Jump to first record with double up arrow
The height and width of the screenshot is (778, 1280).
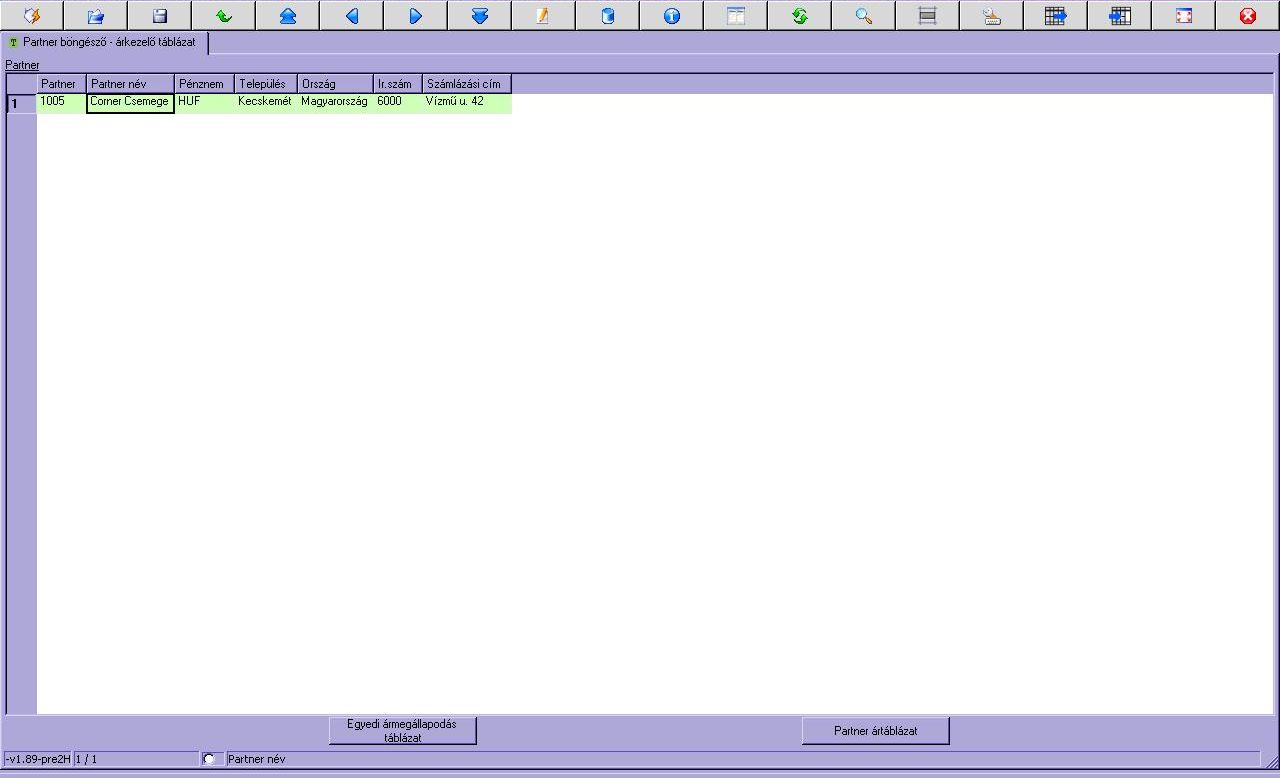(288, 16)
